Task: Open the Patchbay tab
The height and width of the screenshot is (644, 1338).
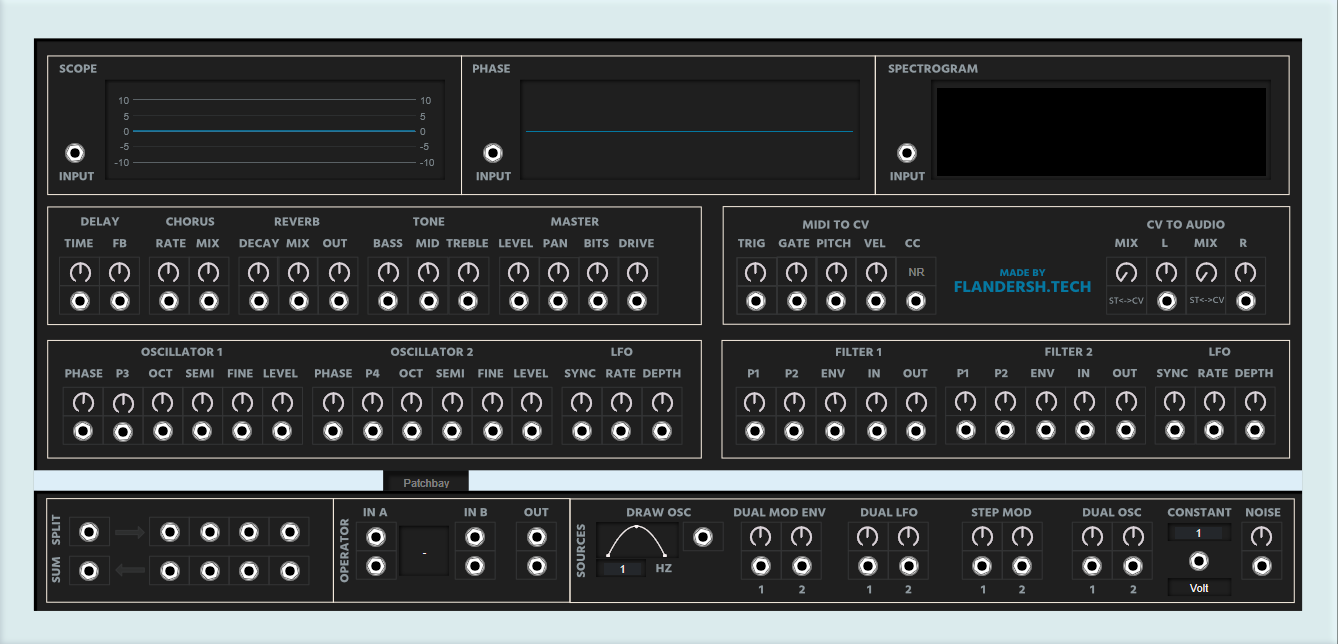Action: 426,482
